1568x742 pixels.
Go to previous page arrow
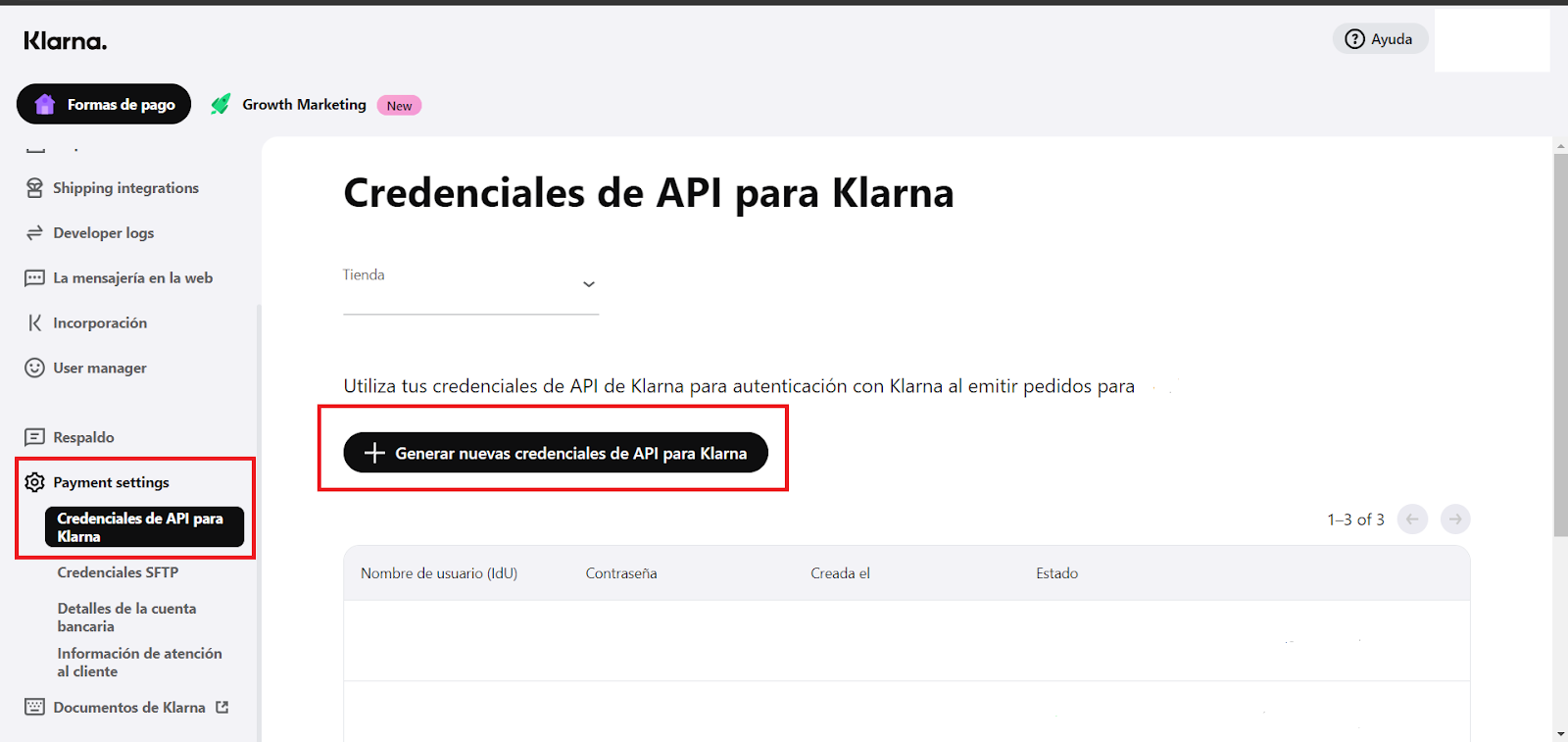tap(1412, 519)
